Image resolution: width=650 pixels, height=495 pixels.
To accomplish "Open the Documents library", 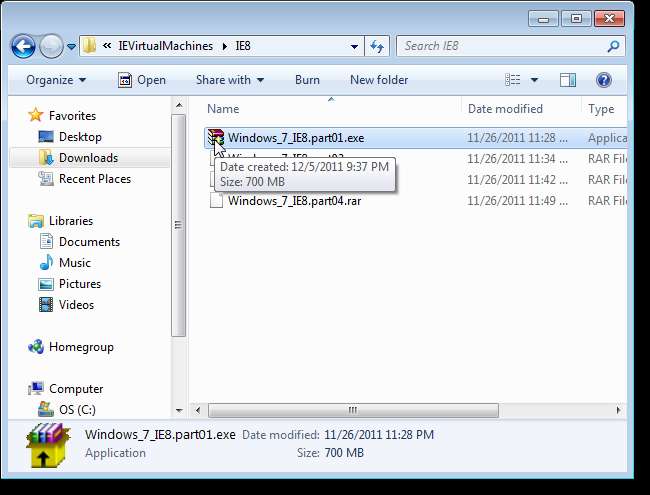I will [89, 242].
